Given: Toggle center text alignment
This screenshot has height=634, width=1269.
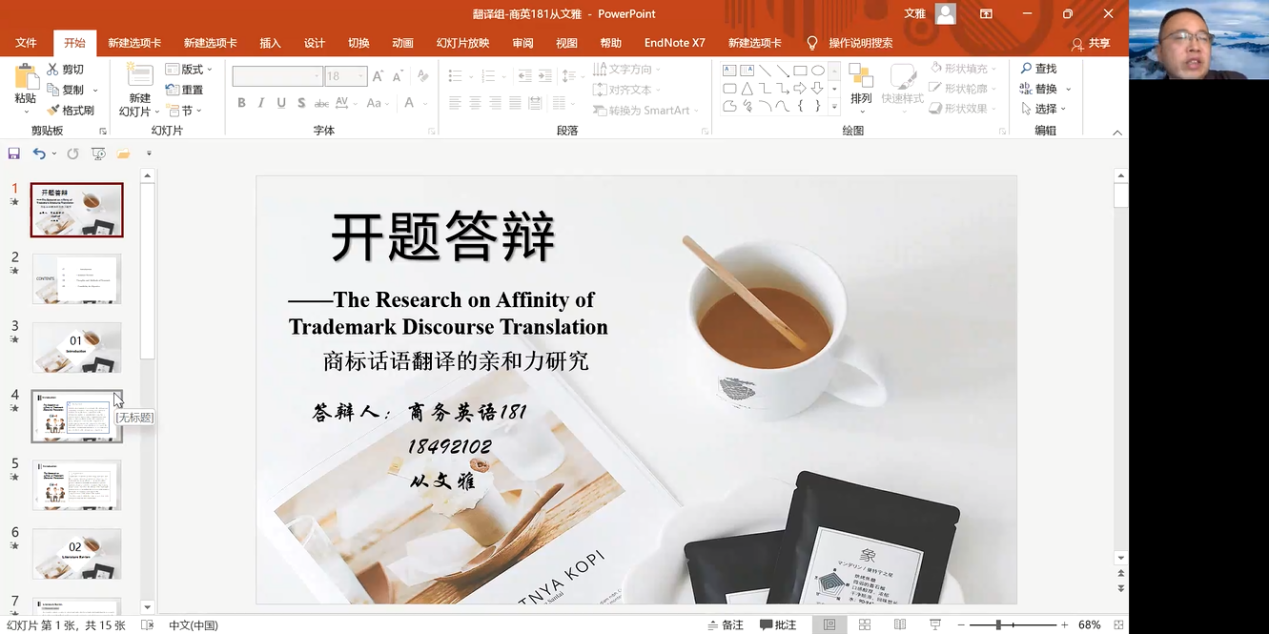Looking at the screenshot, I should tap(475, 103).
